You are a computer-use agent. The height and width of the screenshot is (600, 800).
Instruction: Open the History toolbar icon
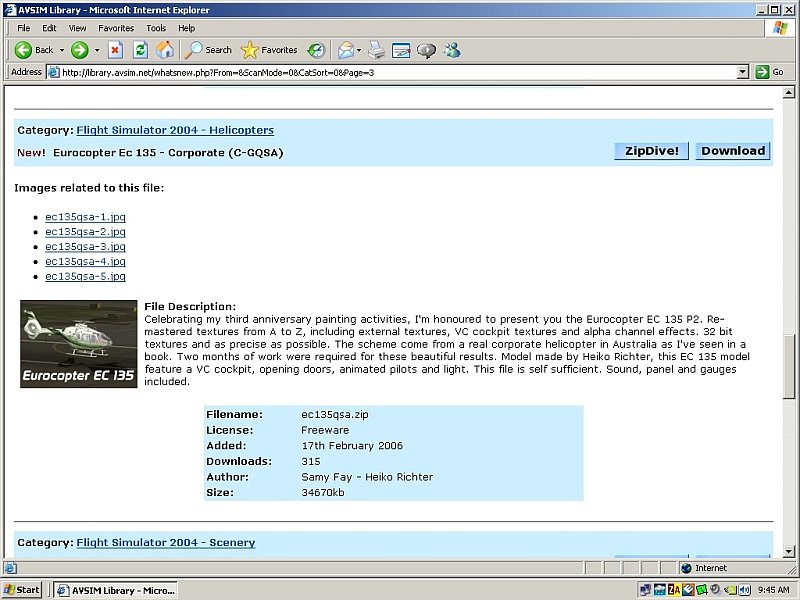tap(316, 50)
